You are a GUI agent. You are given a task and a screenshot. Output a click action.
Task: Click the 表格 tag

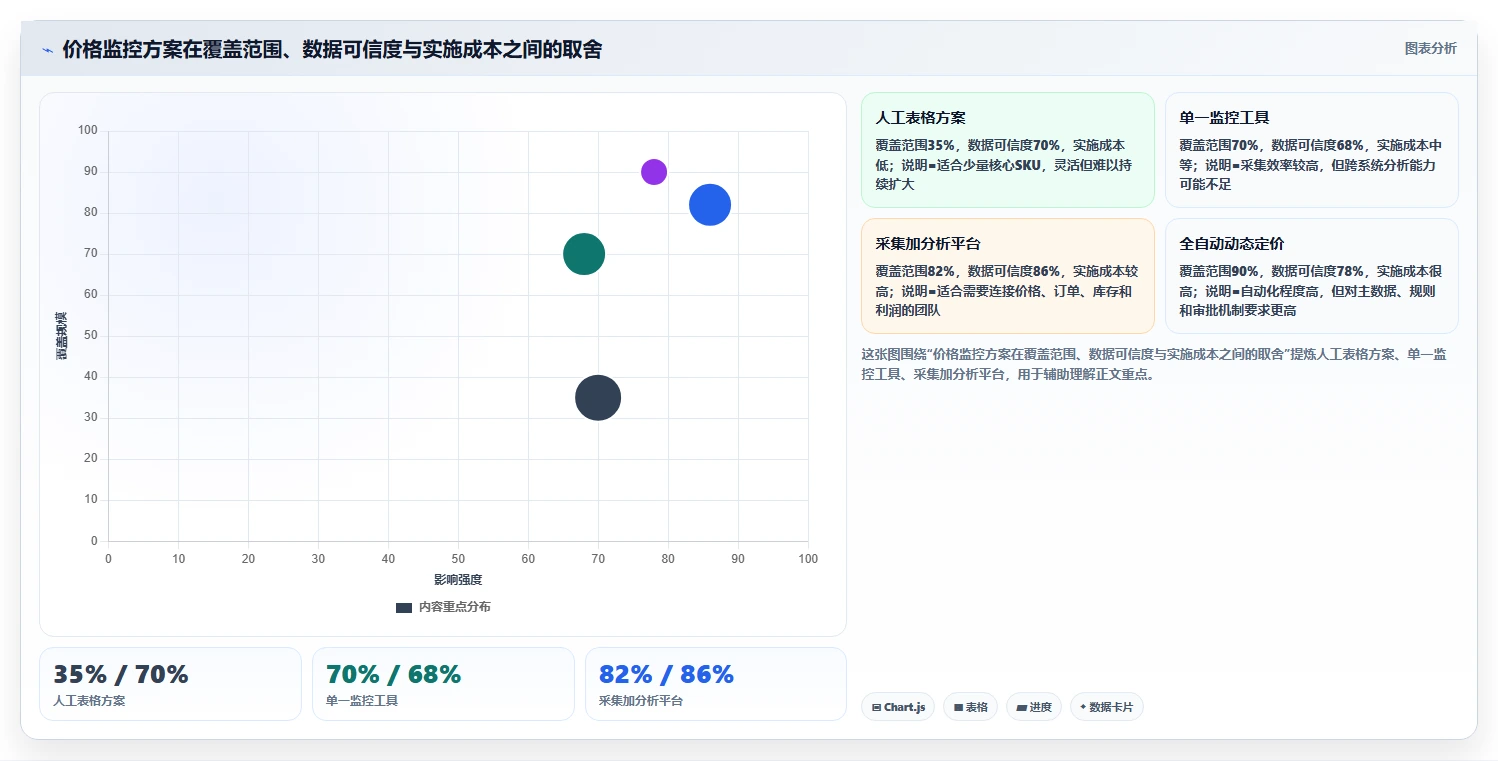970,707
